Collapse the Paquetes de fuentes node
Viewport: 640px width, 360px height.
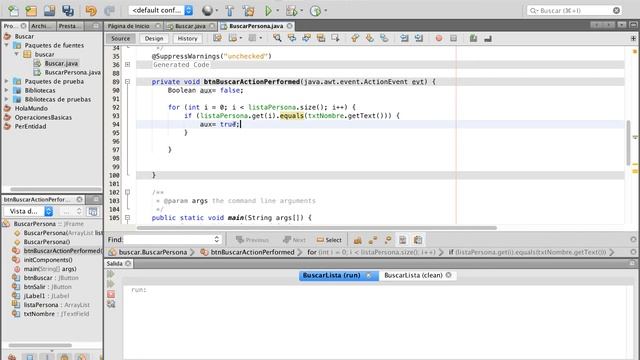coord(7,45)
